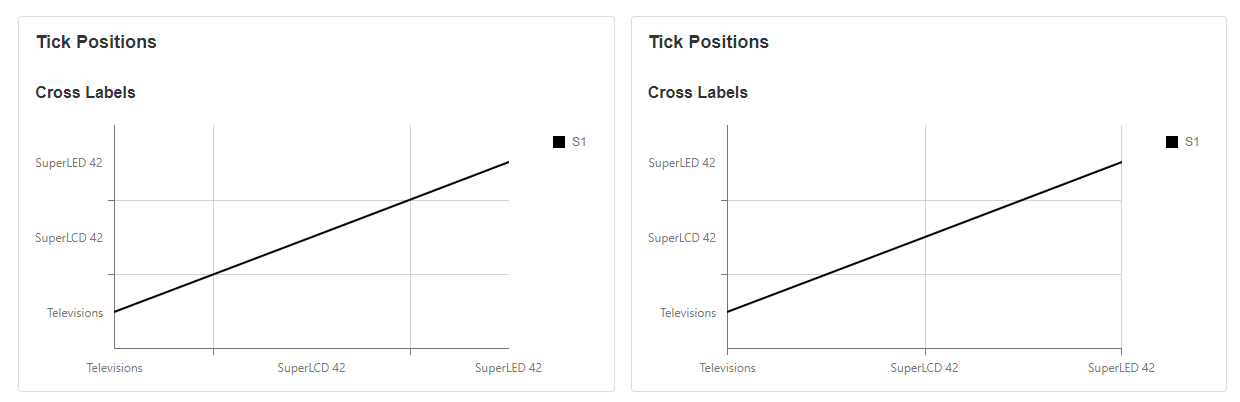Click SuperLED 42 x-axis label in left chart

508,368
